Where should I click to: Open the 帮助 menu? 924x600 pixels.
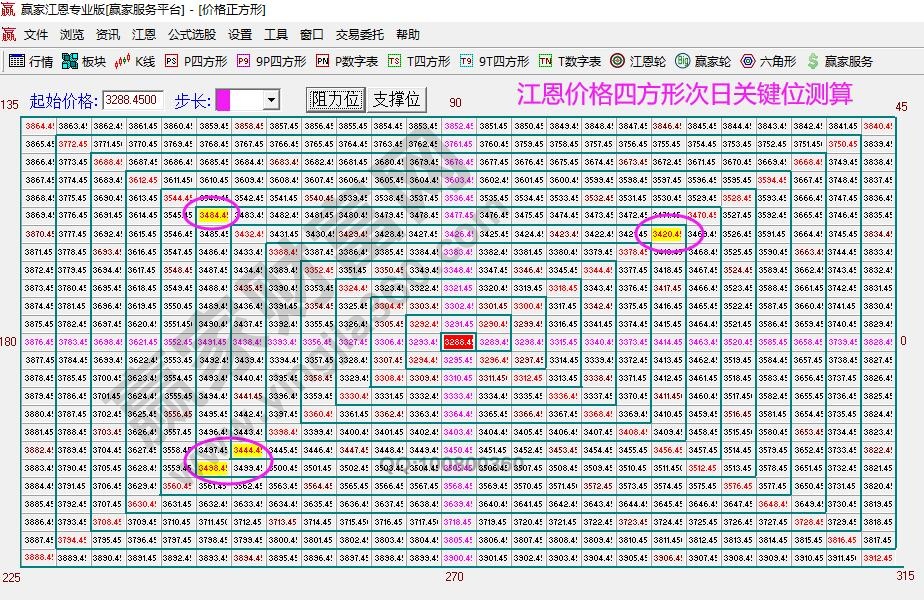[411, 33]
